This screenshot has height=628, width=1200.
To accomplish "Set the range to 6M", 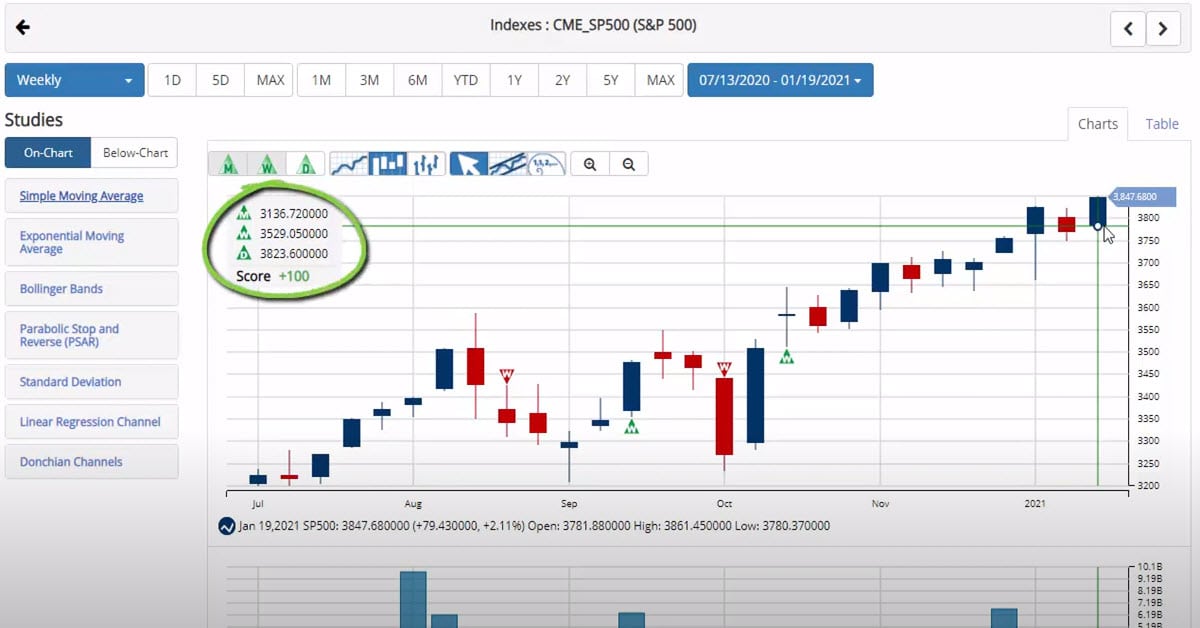I will [x=417, y=80].
